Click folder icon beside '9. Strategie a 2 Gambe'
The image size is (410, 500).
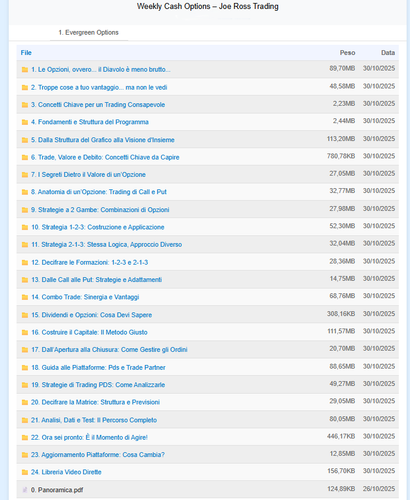[x=25, y=210]
